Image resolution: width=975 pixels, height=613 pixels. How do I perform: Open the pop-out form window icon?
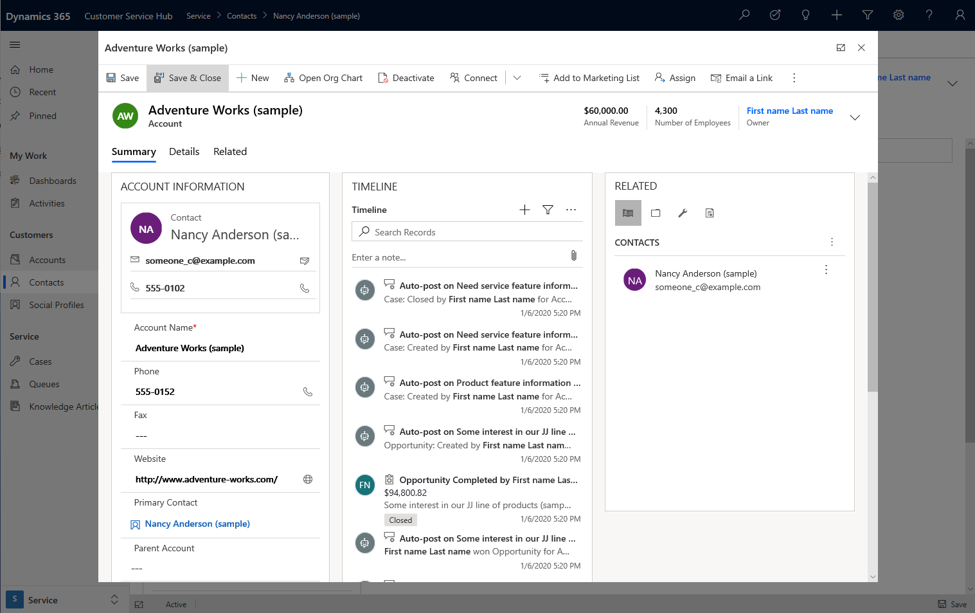pos(840,48)
